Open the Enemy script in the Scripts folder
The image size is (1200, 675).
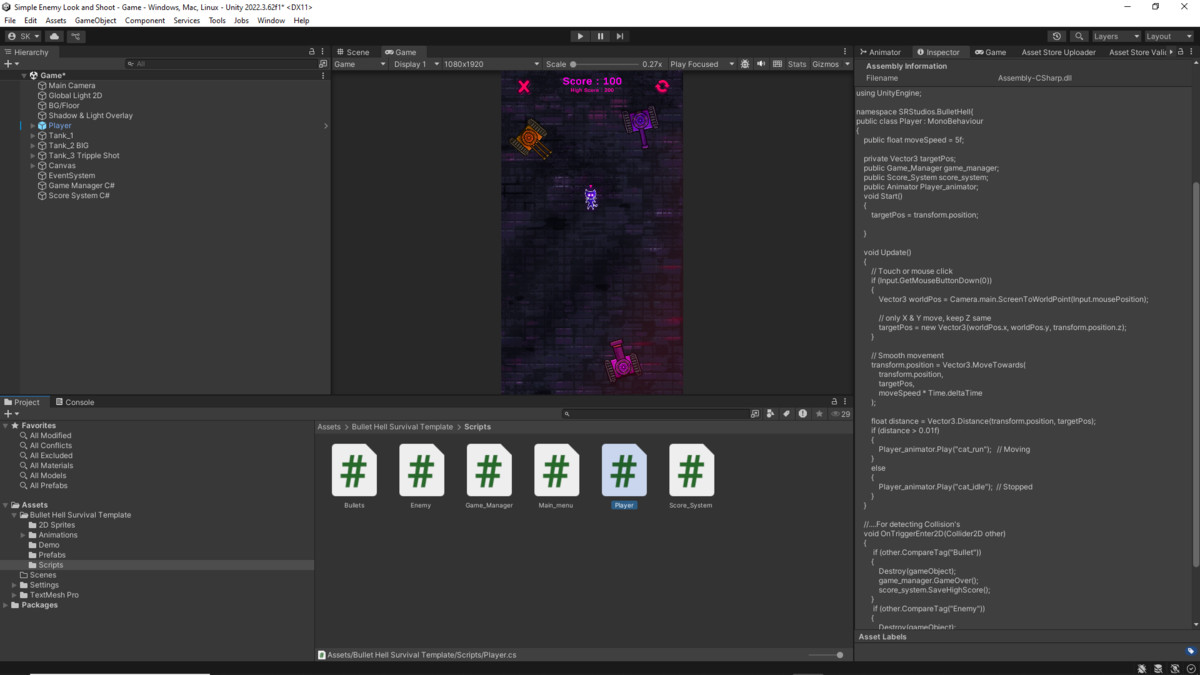[421, 471]
